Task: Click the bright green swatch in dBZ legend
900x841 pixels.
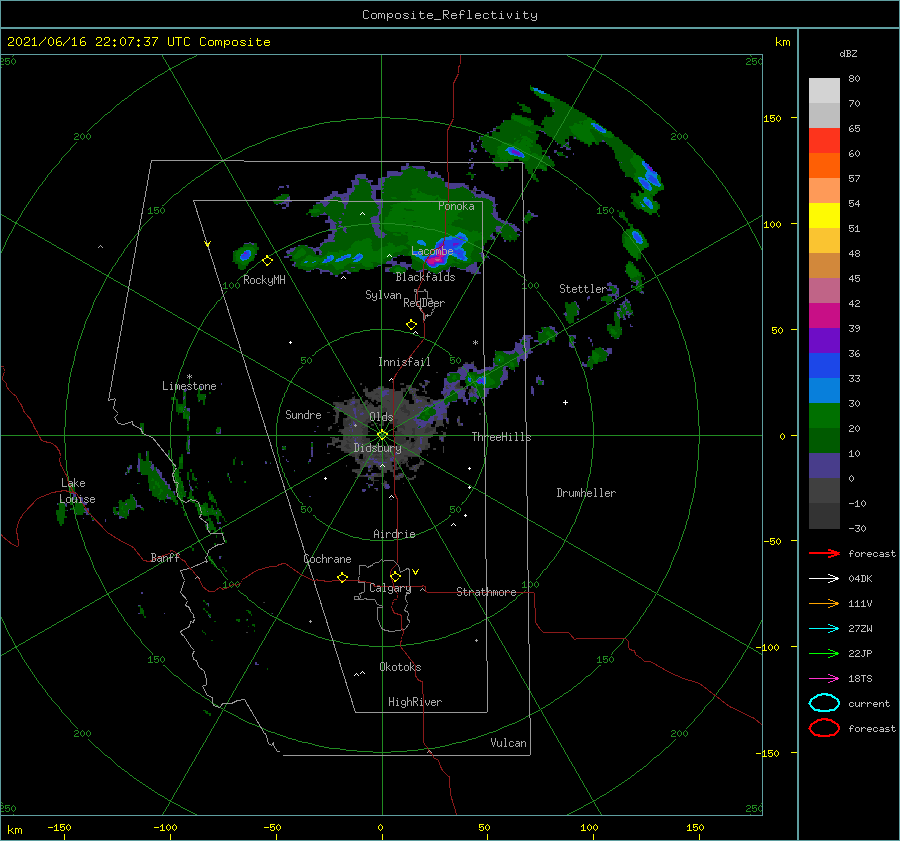Action: coord(824,416)
